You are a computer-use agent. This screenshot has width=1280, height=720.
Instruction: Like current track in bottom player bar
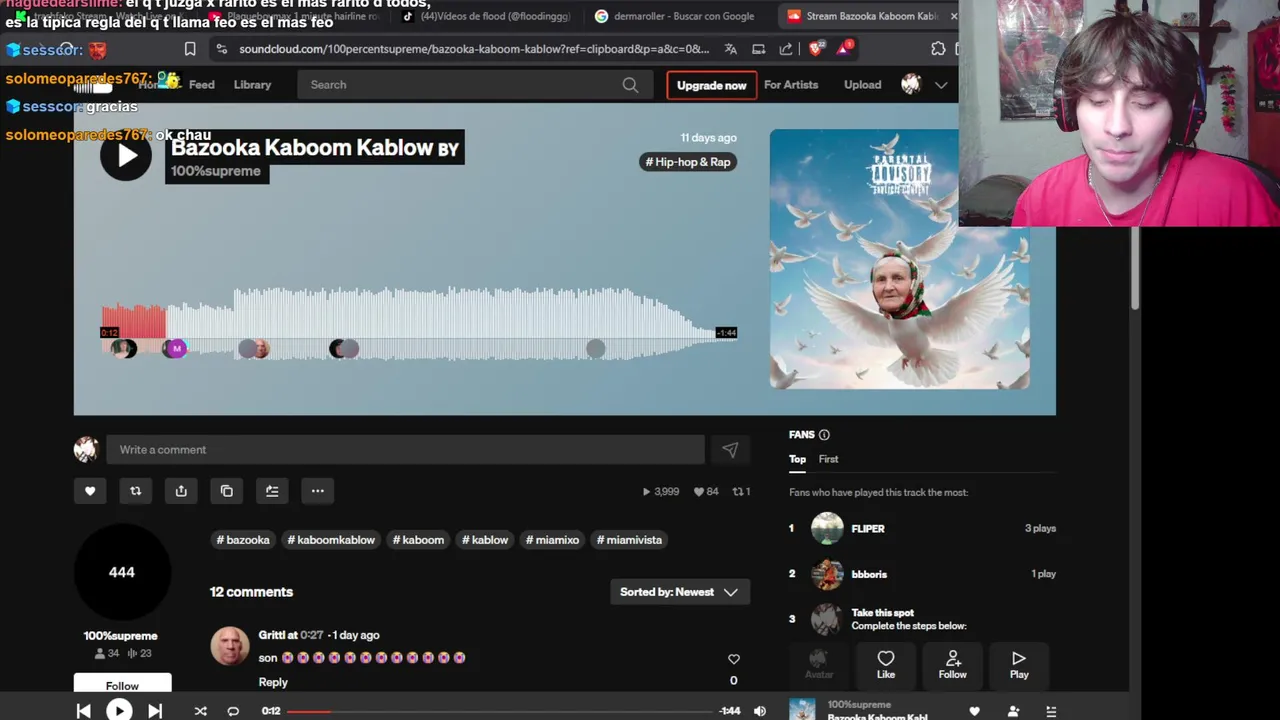click(974, 711)
